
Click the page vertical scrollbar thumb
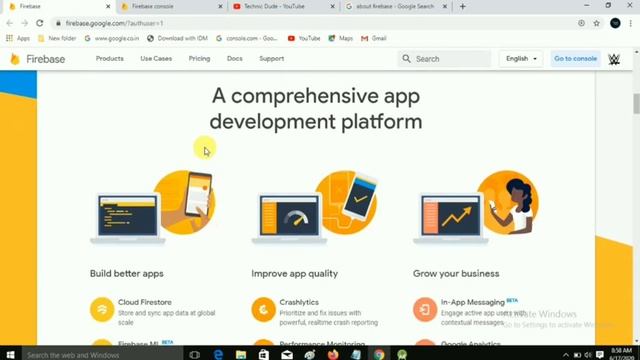pyautogui.click(x=636, y=104)
